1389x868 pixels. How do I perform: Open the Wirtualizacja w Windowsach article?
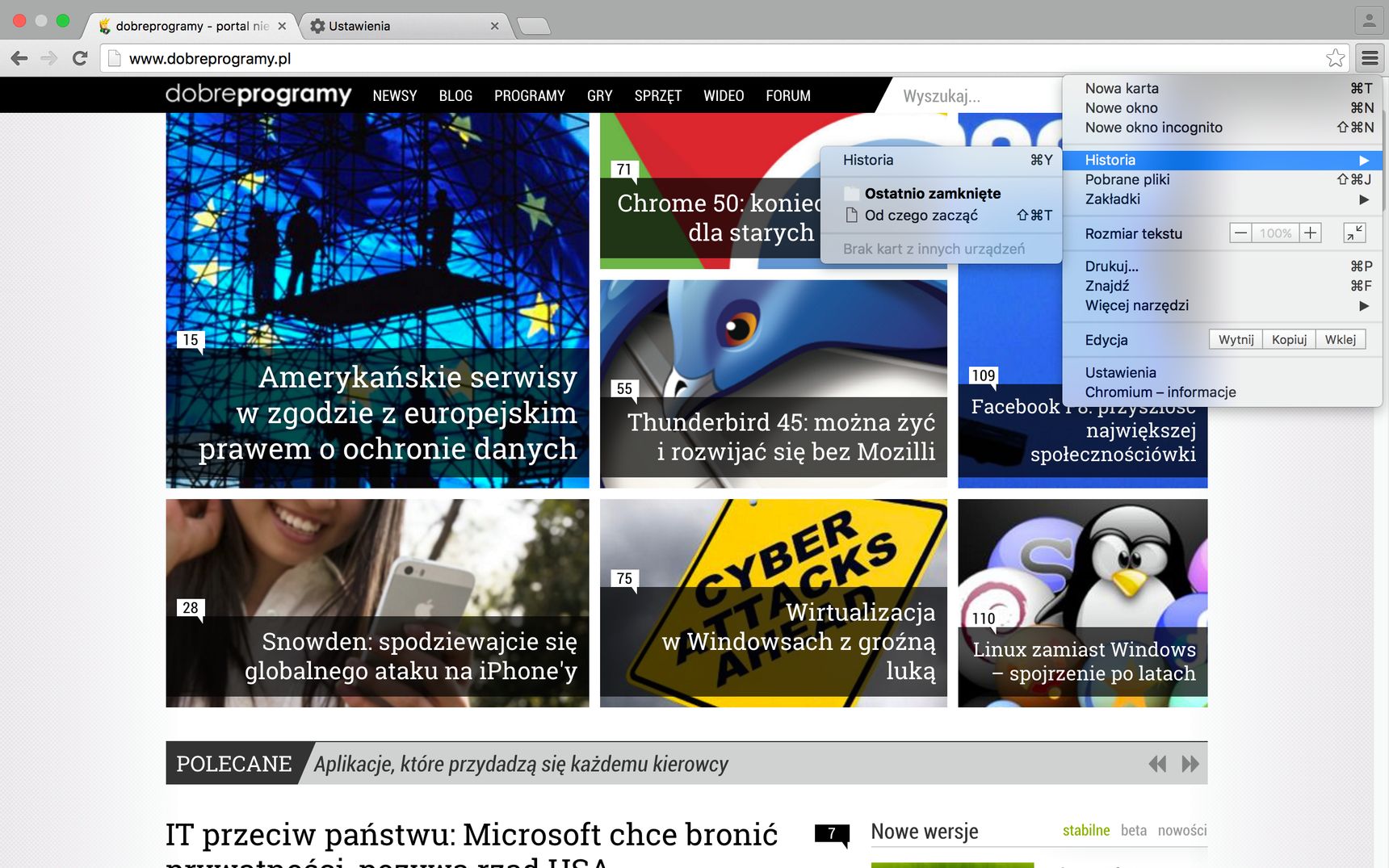[x=774, y=603]
